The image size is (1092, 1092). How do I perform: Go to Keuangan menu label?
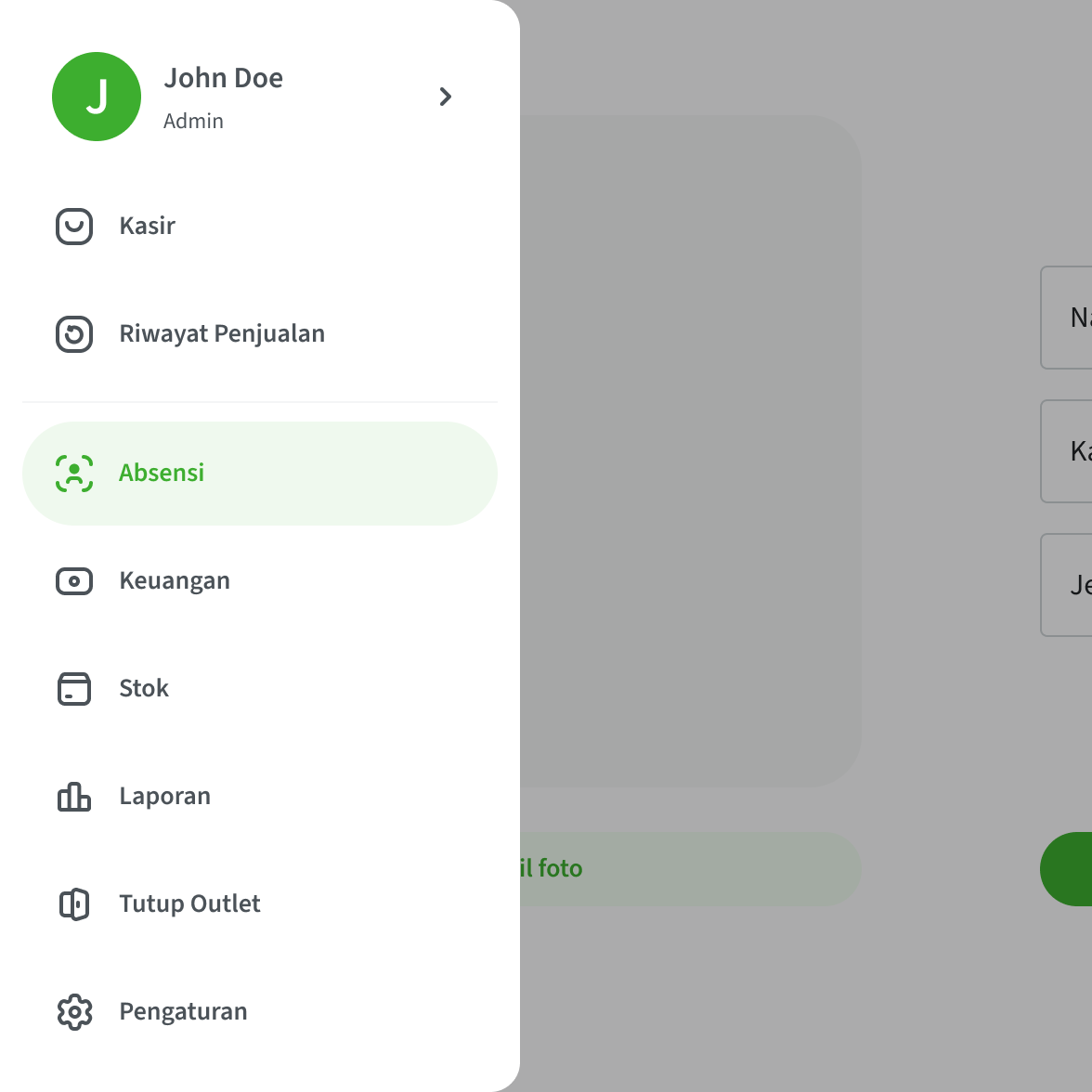click(175, 581)
